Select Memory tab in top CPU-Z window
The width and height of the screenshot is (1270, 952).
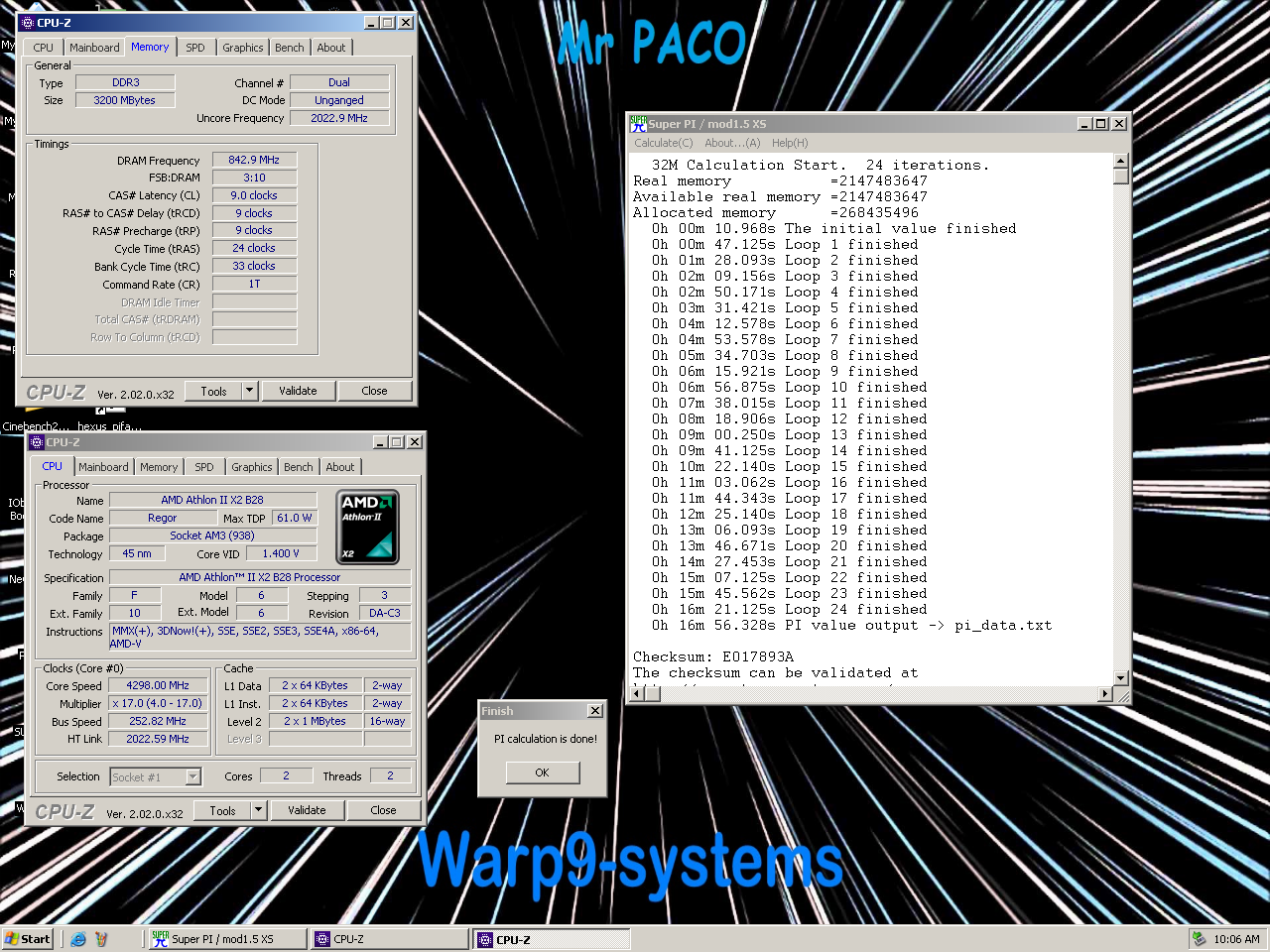point(150,47)
